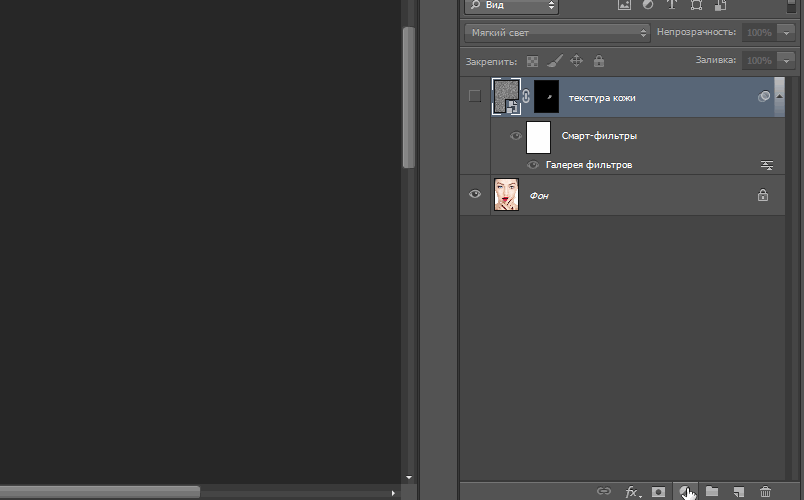Open the fx layer style menu
The image size is (804, 500).
tap(632, 491)
